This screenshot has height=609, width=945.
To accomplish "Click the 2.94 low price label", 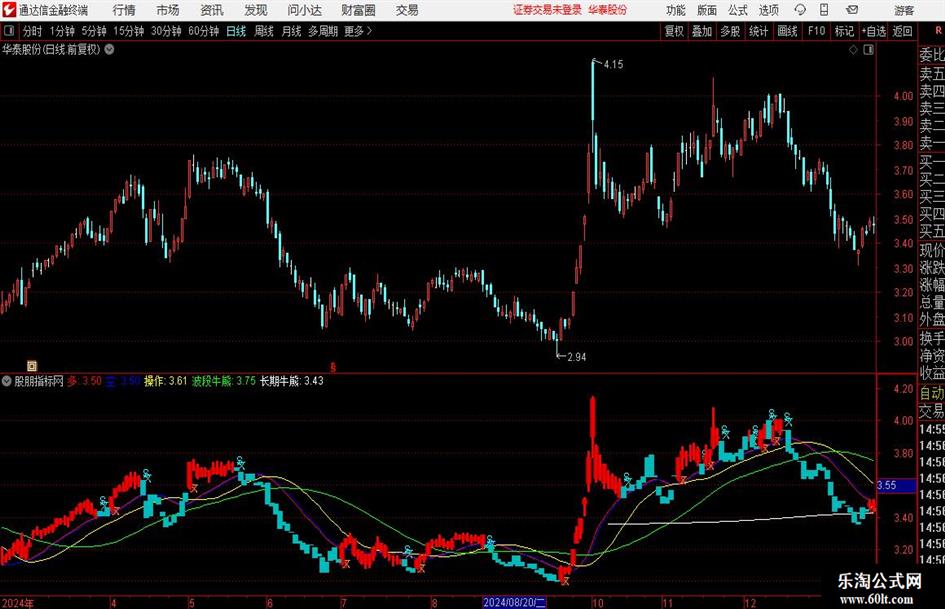I will (x=577, y=357).
